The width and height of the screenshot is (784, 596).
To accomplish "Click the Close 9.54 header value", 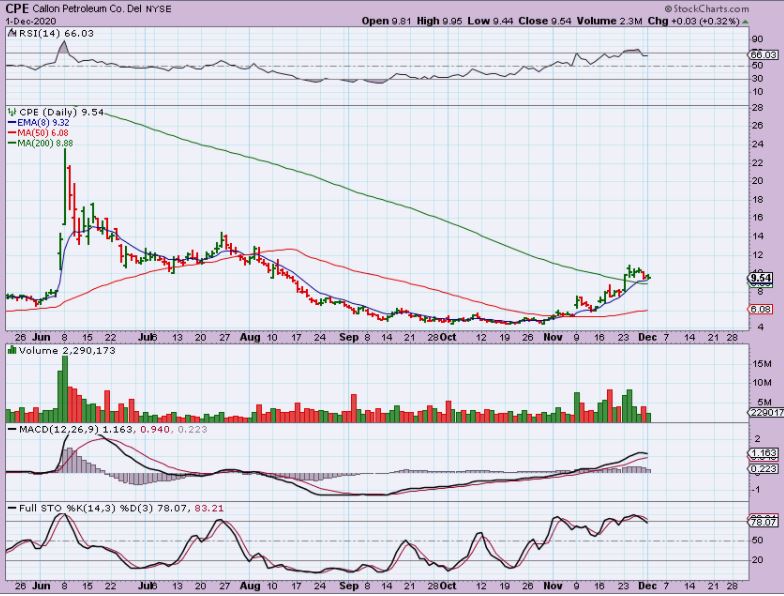I will point(545,21).
